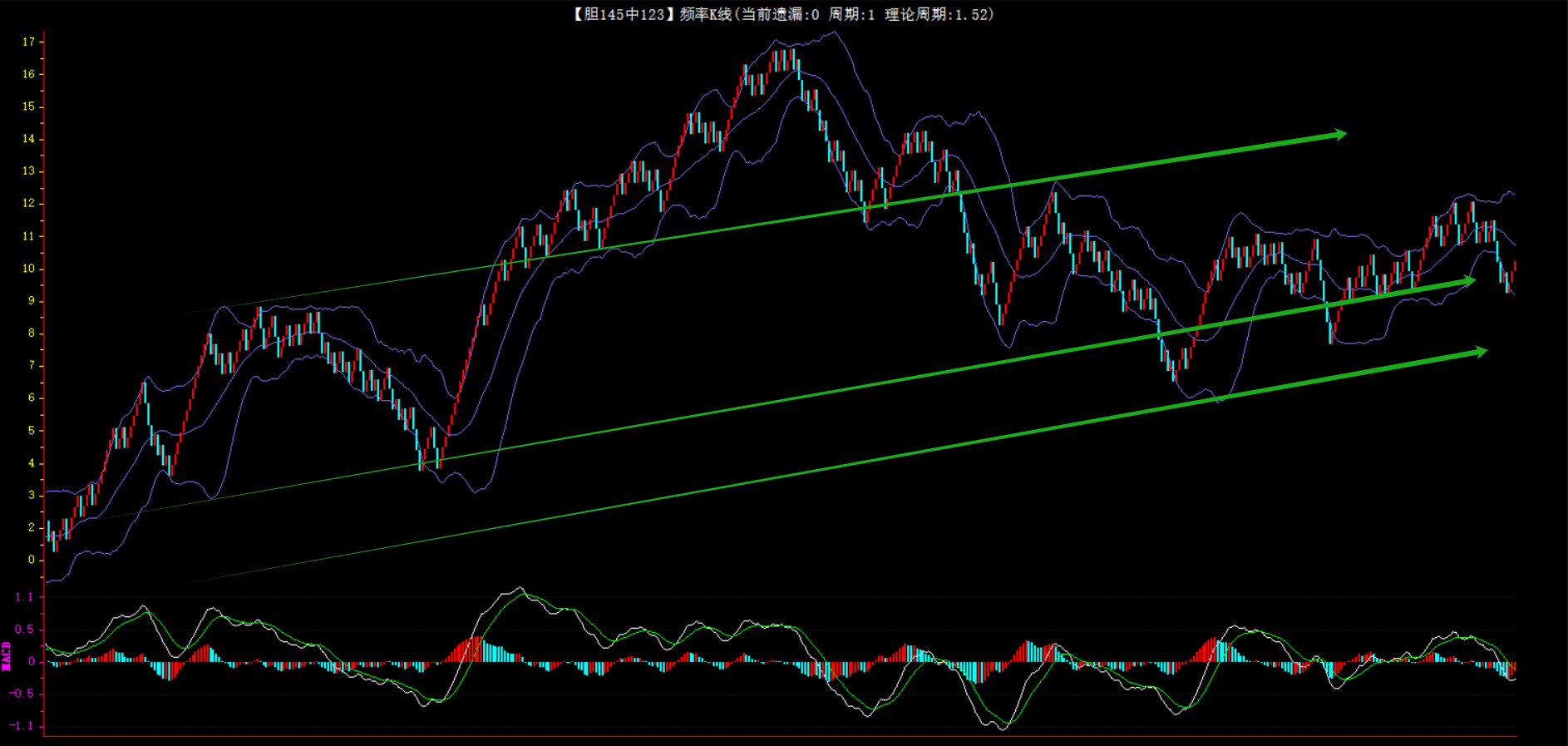Screen dimensions: 1568x746
Task: Click the -1.1 label on the MACD axis
Action: 22,726
